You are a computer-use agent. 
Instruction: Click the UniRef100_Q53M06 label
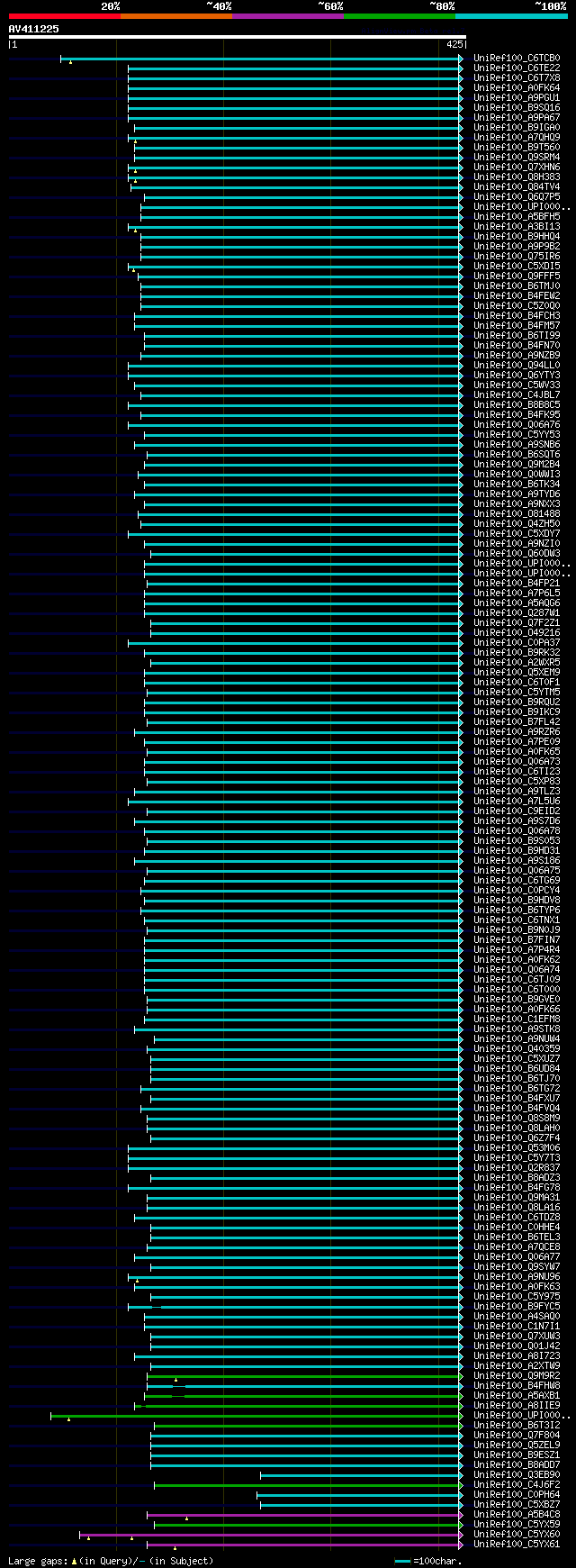(x=517, y=1148)
